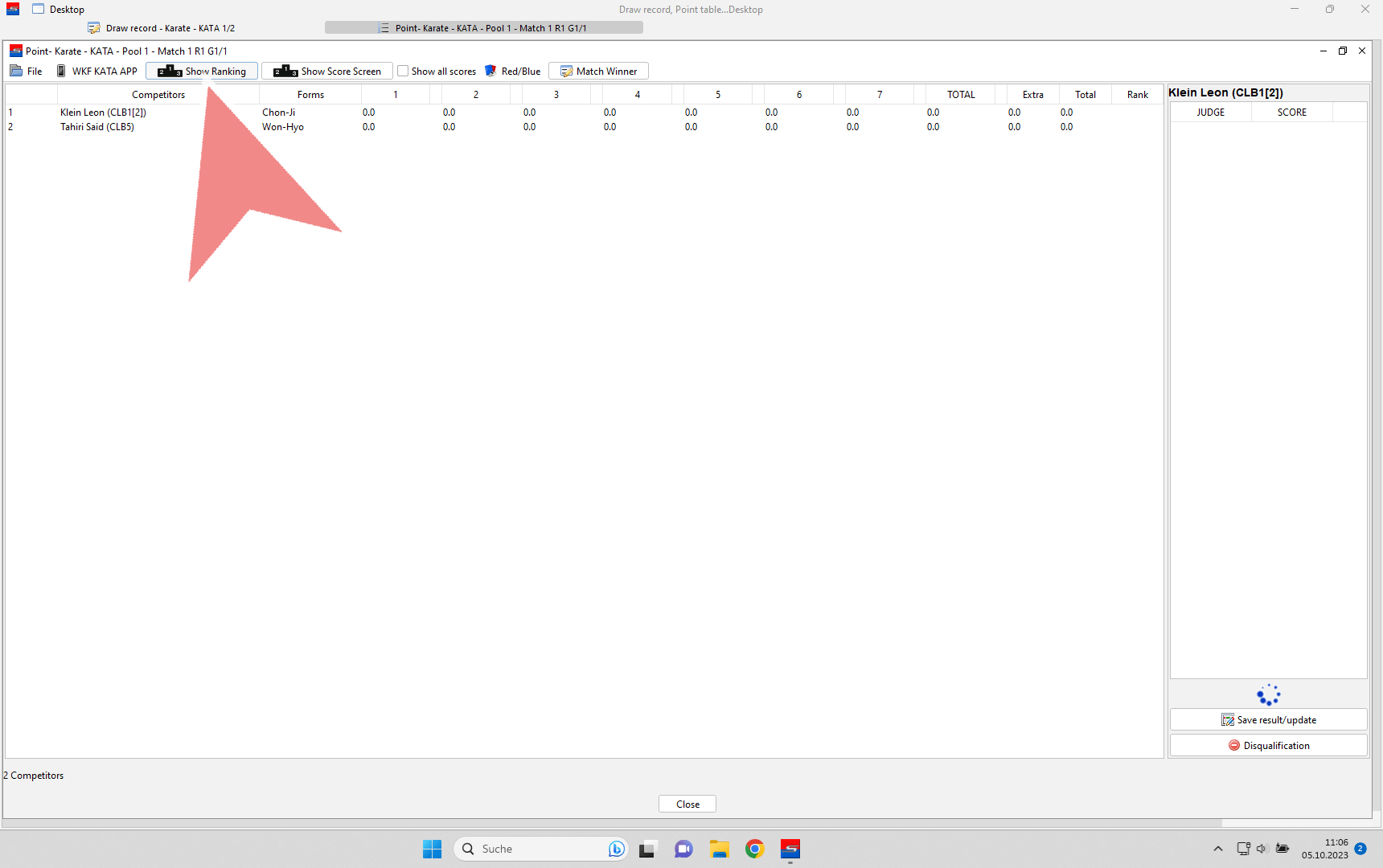Viewport: 1383px width, 868px height.
Task: Open Google Chrome from the taskbar
Action: coord(754,849)
